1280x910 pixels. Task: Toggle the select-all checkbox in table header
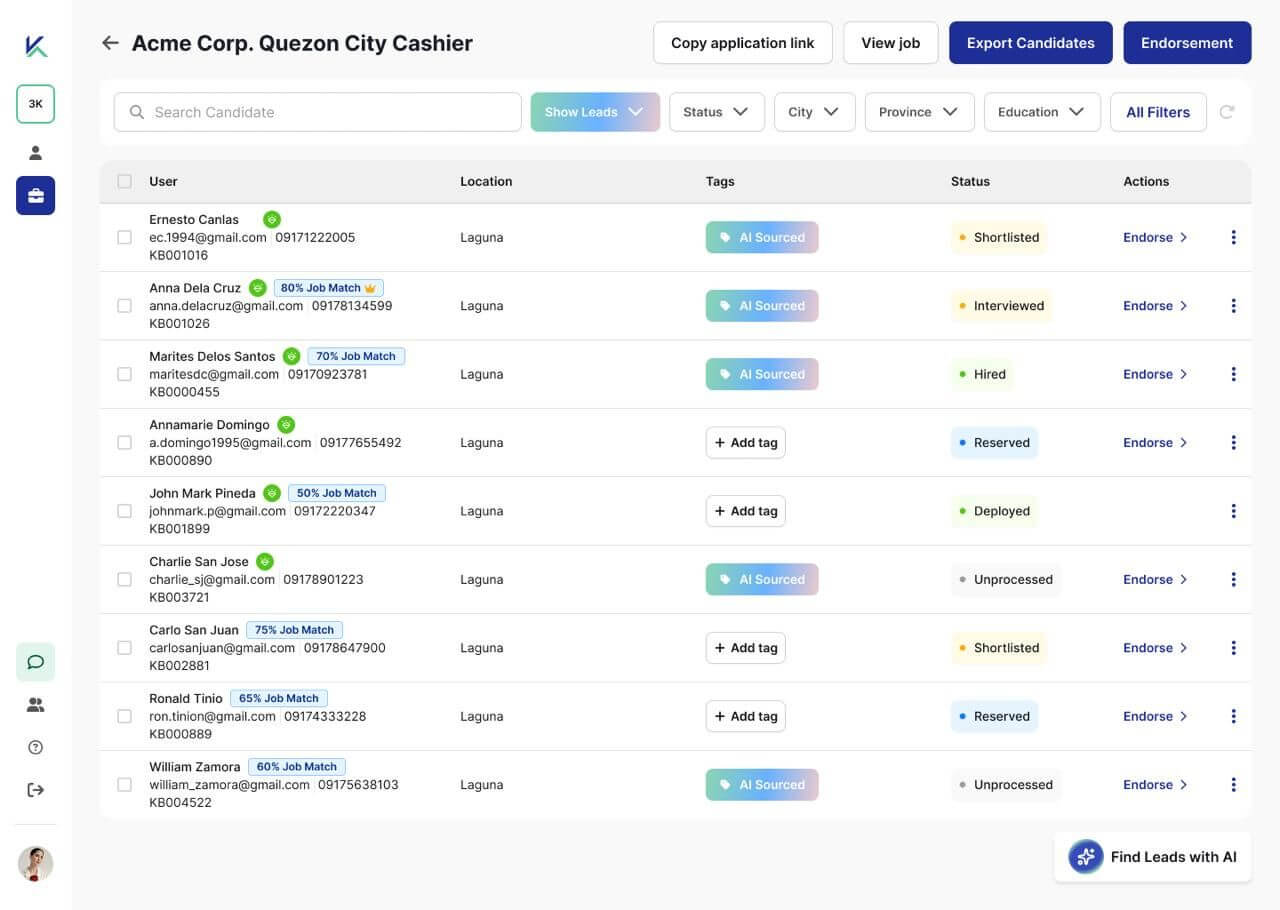(x=125, y=181)
